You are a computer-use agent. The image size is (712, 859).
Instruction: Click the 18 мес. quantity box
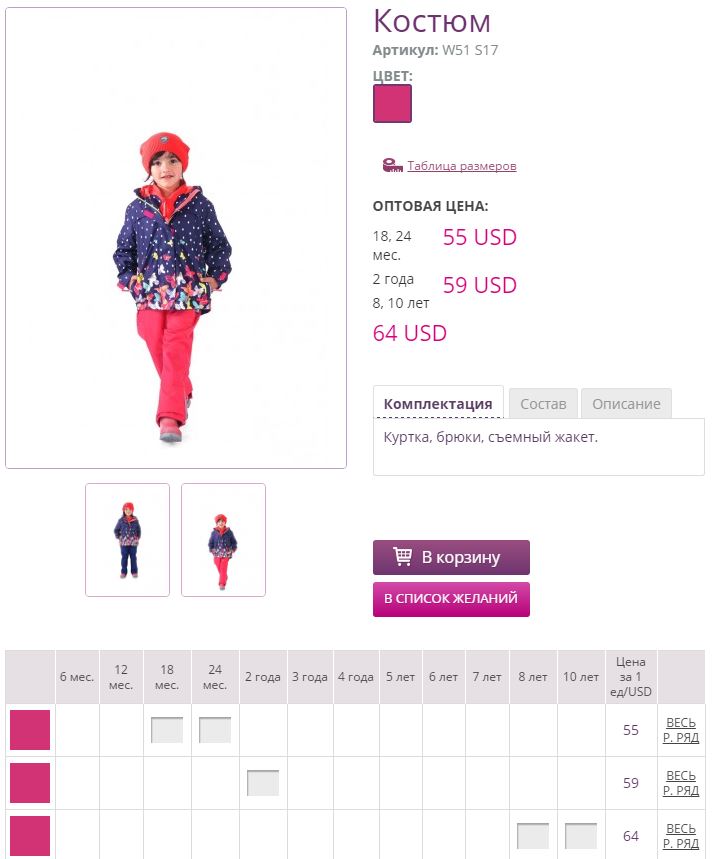point(167,730)
